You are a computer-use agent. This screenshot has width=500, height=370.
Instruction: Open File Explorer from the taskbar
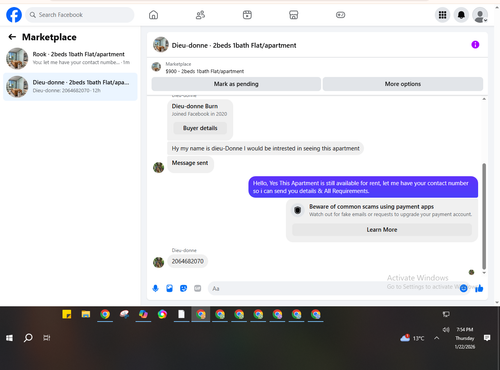[x=86, y=314]
